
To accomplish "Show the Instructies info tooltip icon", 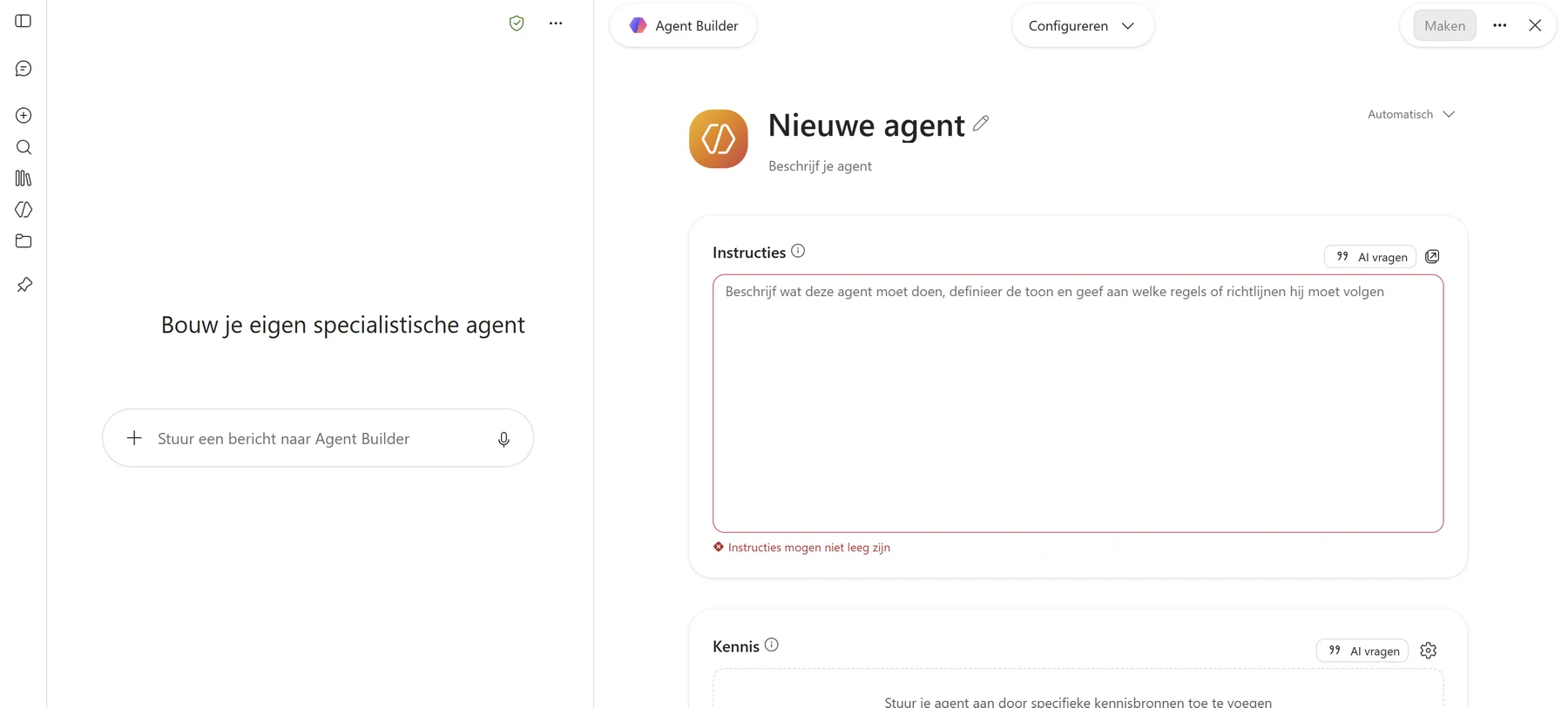I will click(x=798, y=251).
